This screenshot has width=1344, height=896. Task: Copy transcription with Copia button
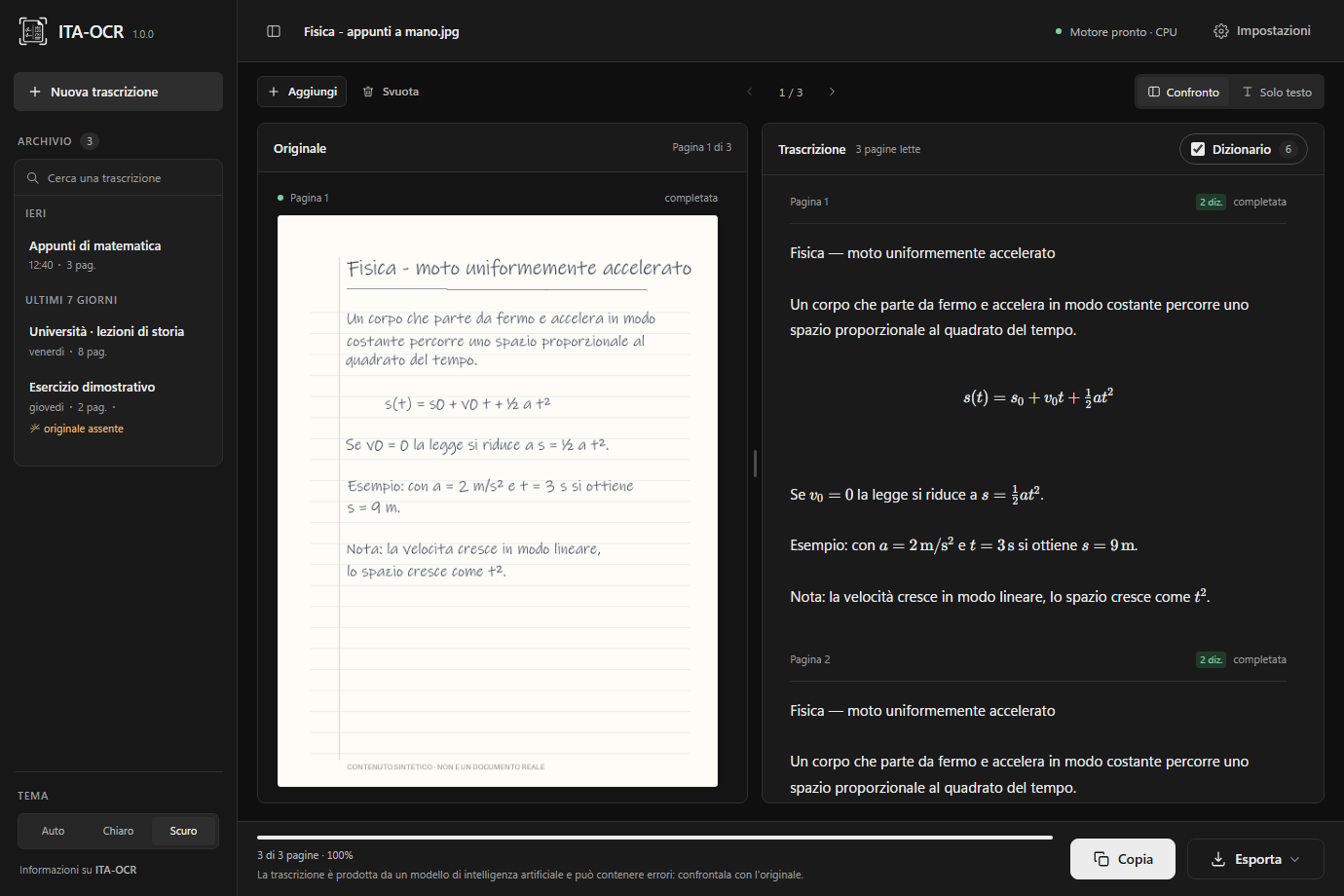pos(1123,859)
